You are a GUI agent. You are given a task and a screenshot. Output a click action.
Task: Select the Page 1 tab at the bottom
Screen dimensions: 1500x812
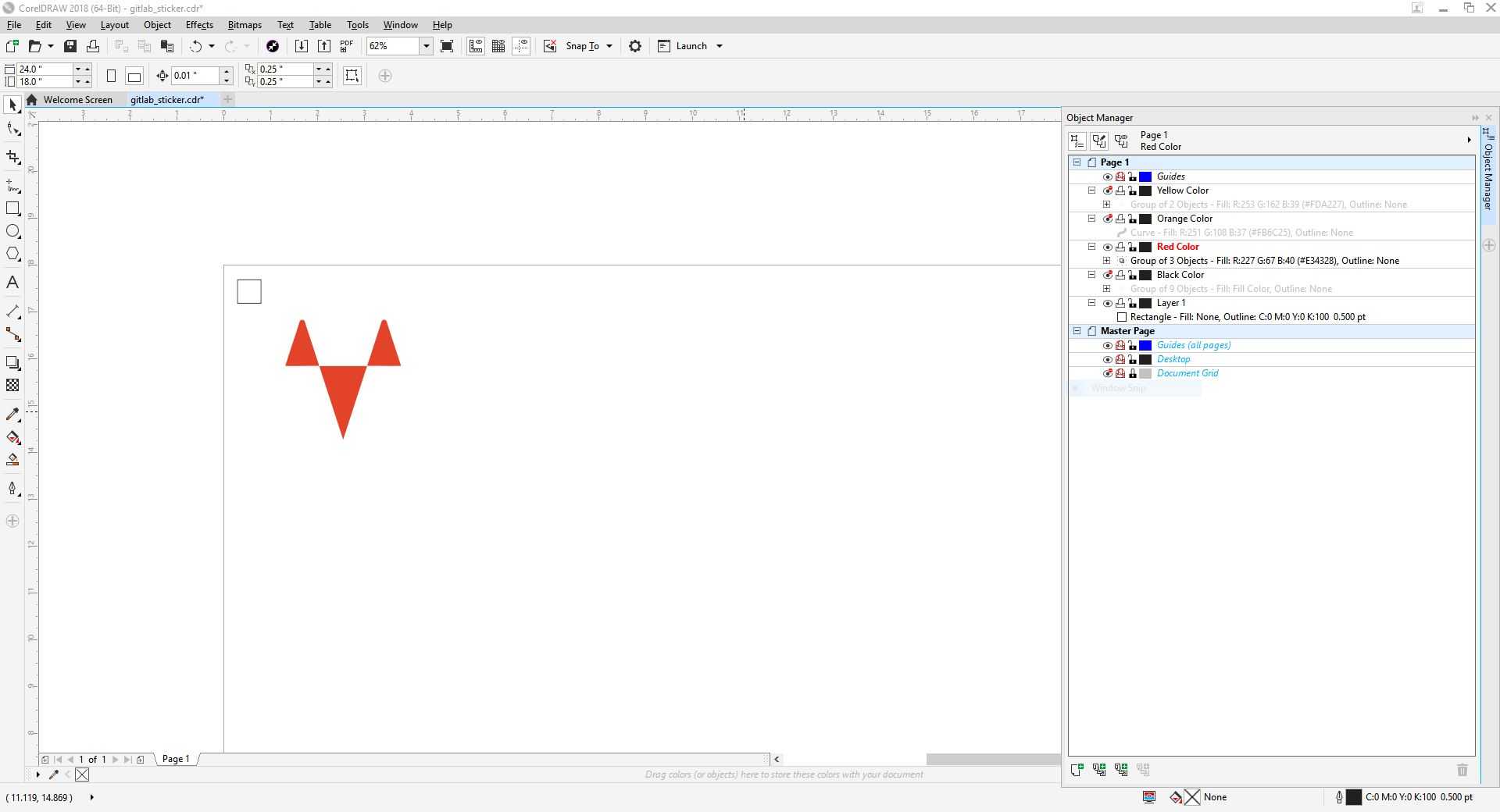[x=176, y=759]
